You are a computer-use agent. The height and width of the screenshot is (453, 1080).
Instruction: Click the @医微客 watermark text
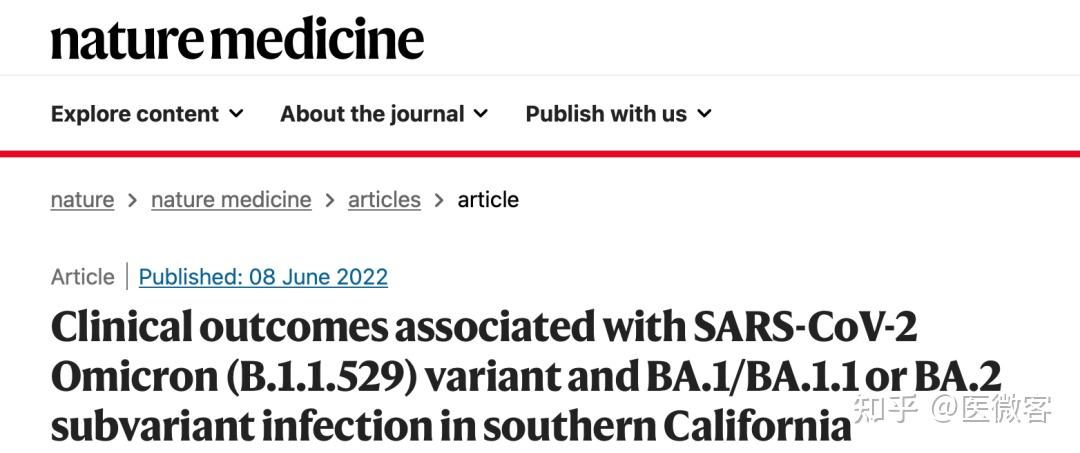[x=991, y=408]
